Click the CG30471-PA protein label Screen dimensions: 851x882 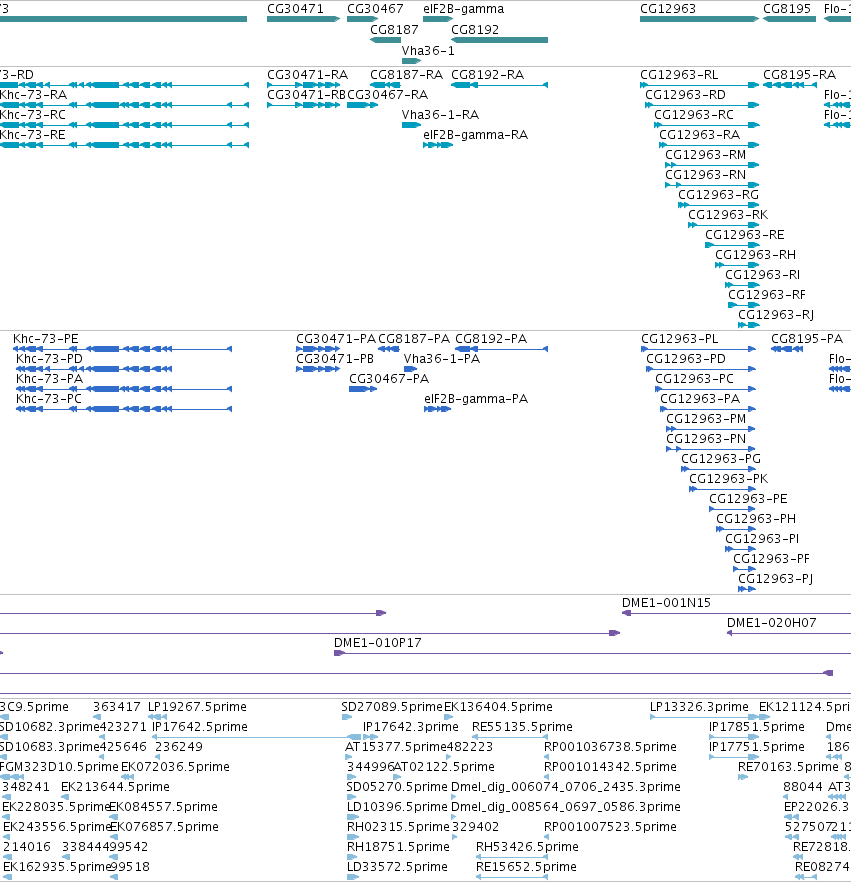pos(336,339)
